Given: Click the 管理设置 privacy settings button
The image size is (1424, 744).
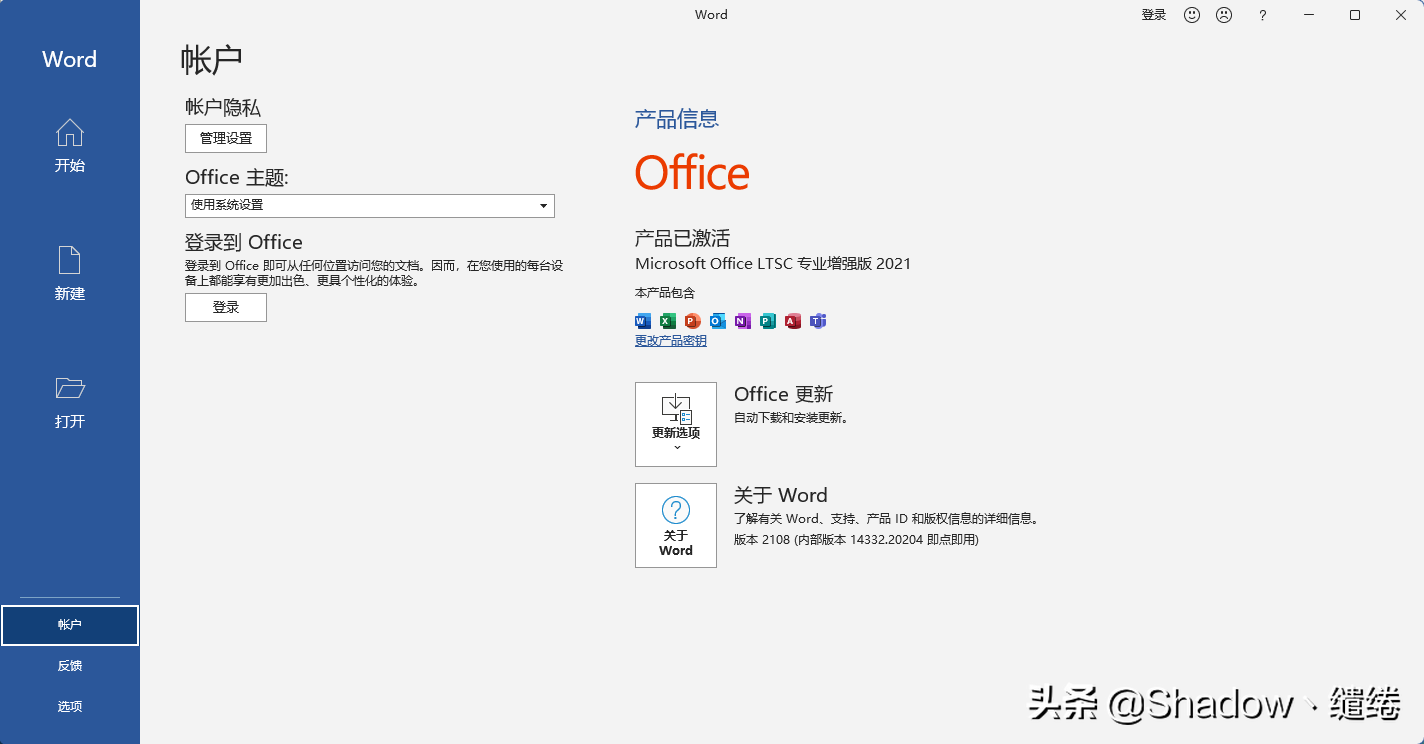Looking at the screenshot, I should click(226, 138).
